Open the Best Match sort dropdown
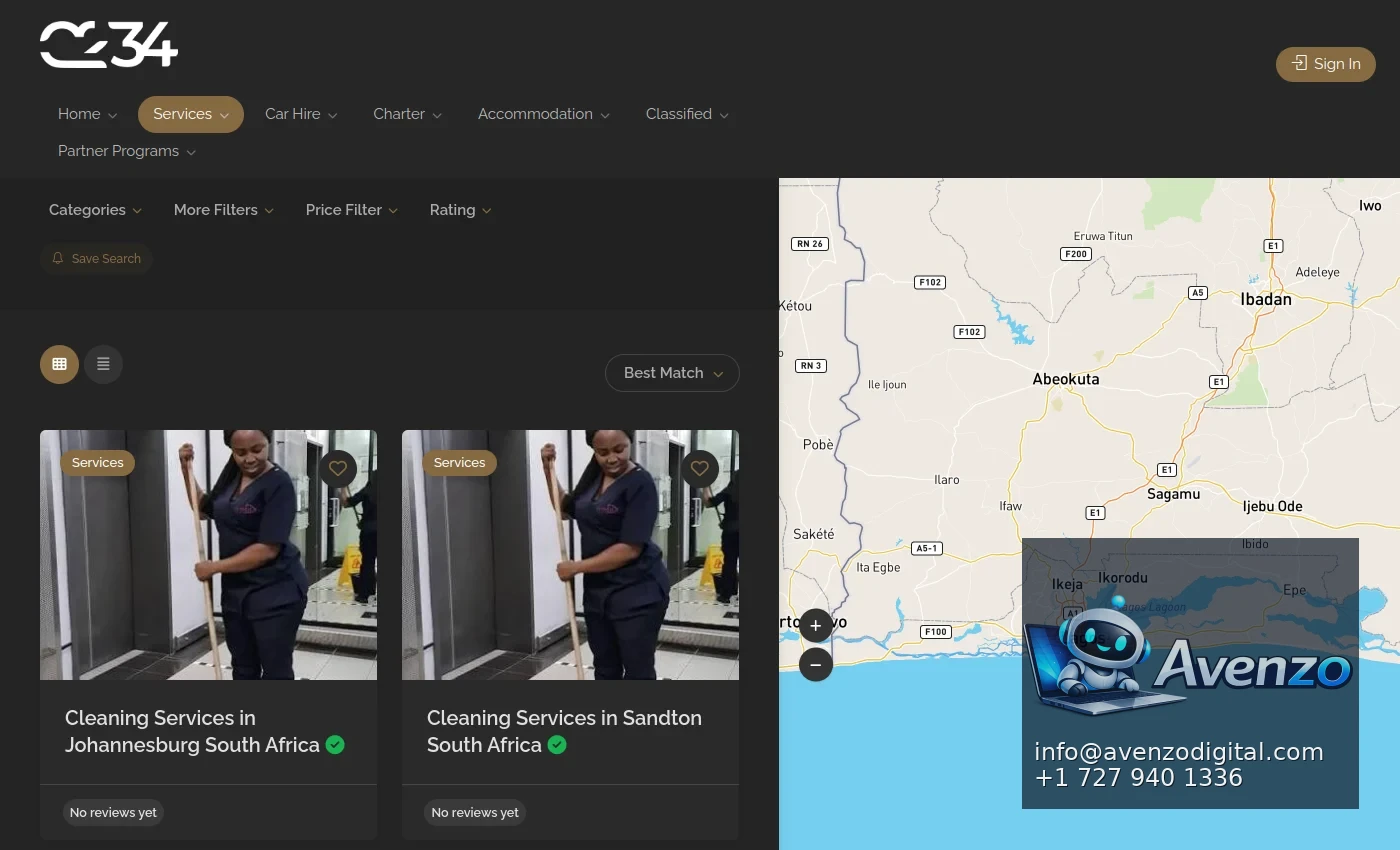 point(672,373)
